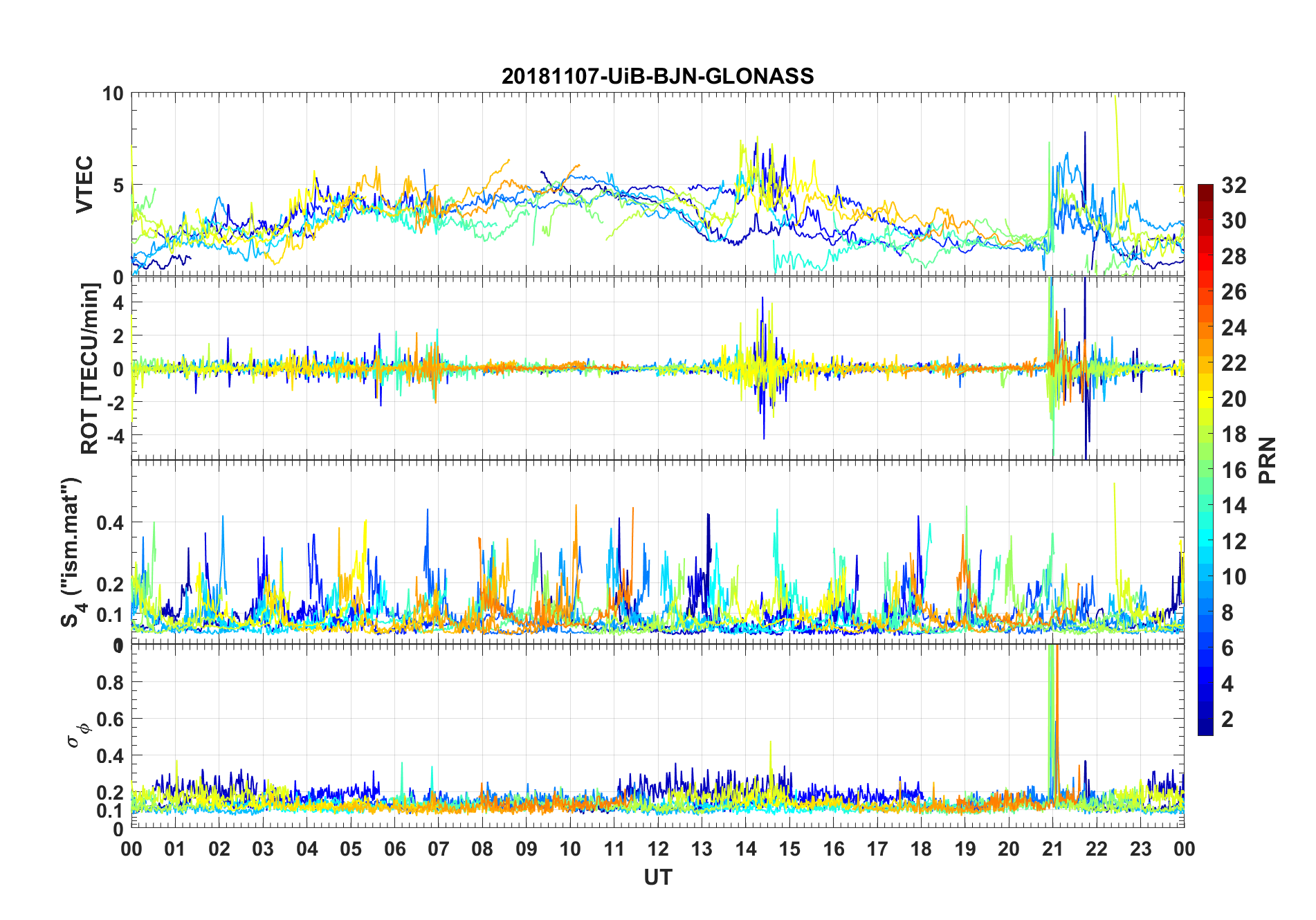Click x-axis tick label 02
Image resolution: width=1316 pixels, height=920 pixels.
(219, 849)
